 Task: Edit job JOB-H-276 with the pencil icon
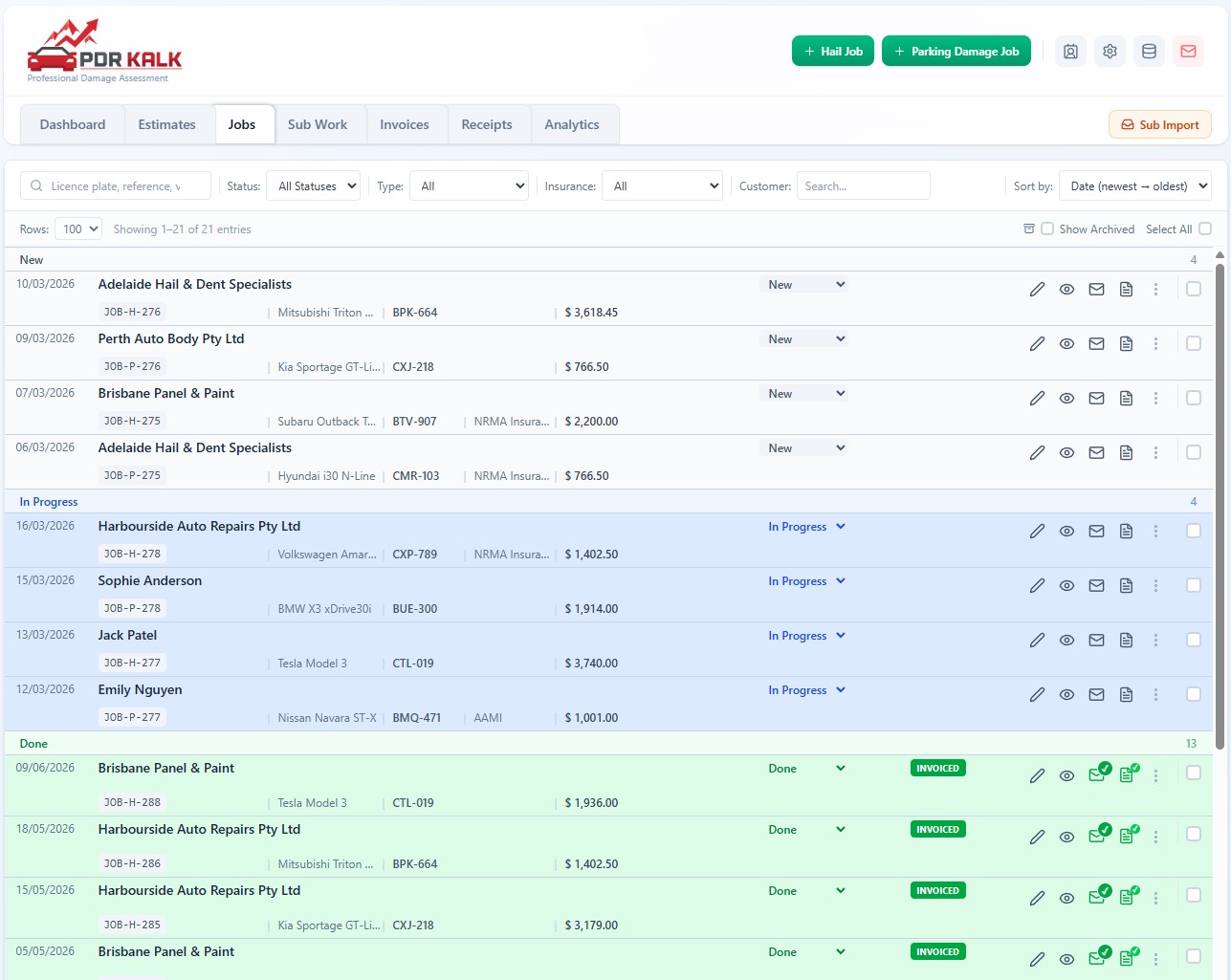[x=1037, y=290]
